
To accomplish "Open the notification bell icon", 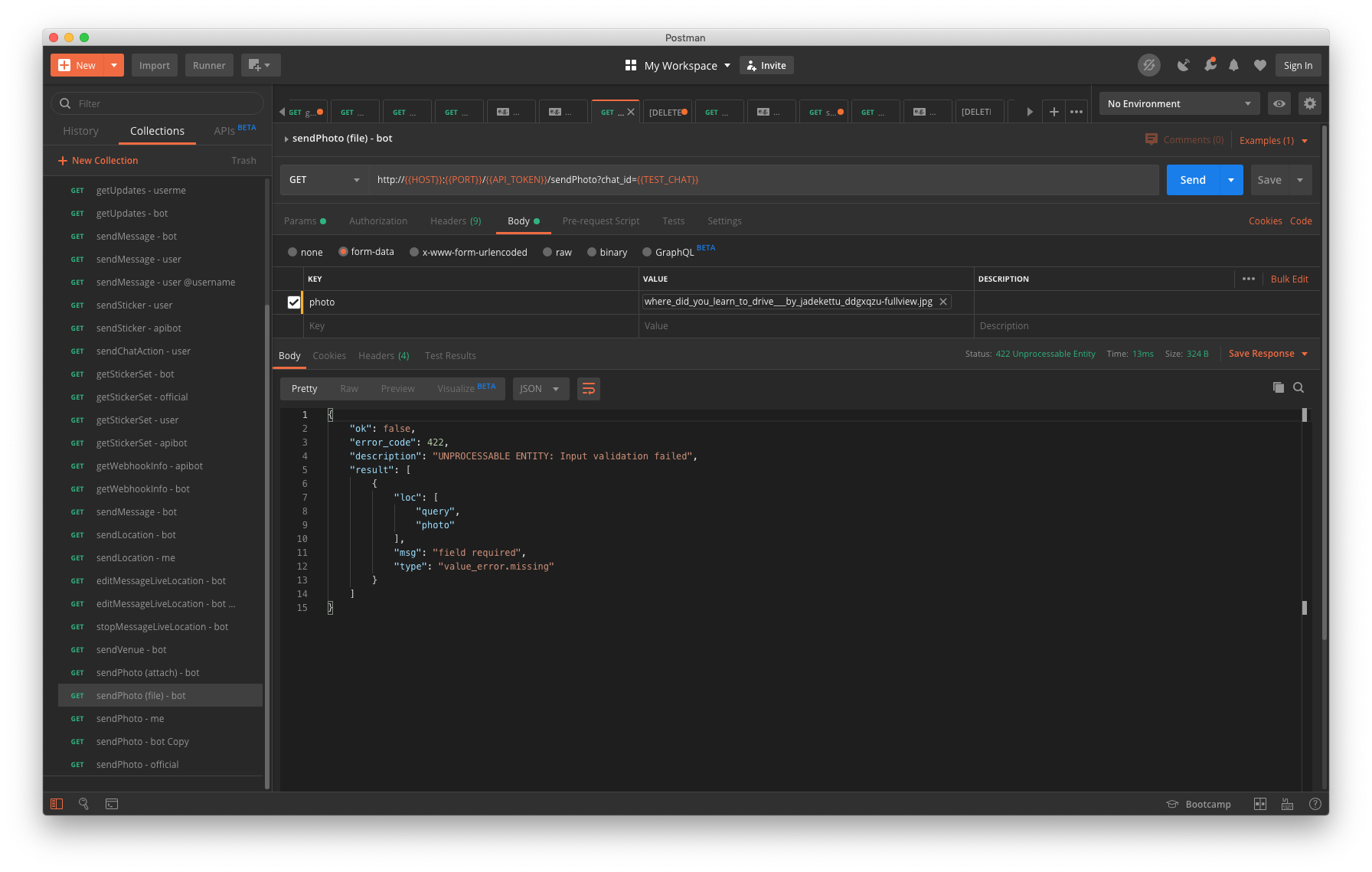I will [x=1233, y=65].
